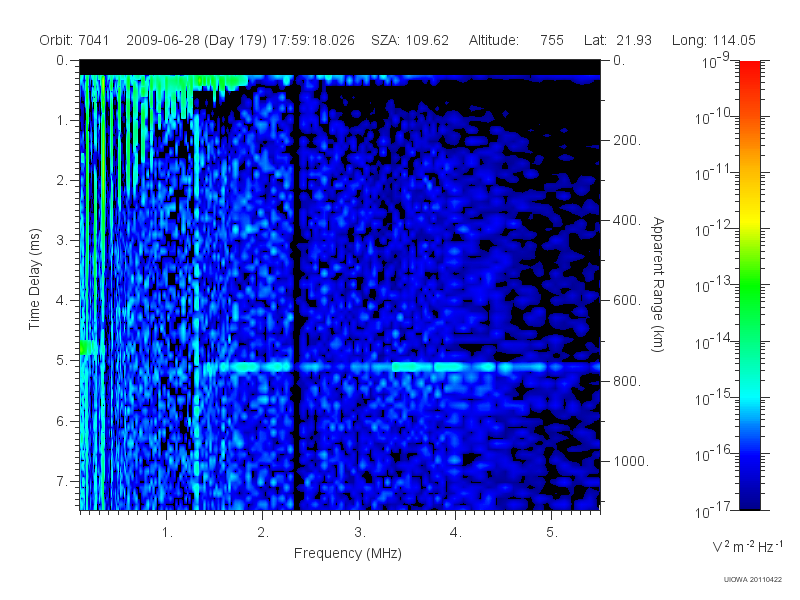
Task: Click the altitude value '755'
Action: click(552, 40)
